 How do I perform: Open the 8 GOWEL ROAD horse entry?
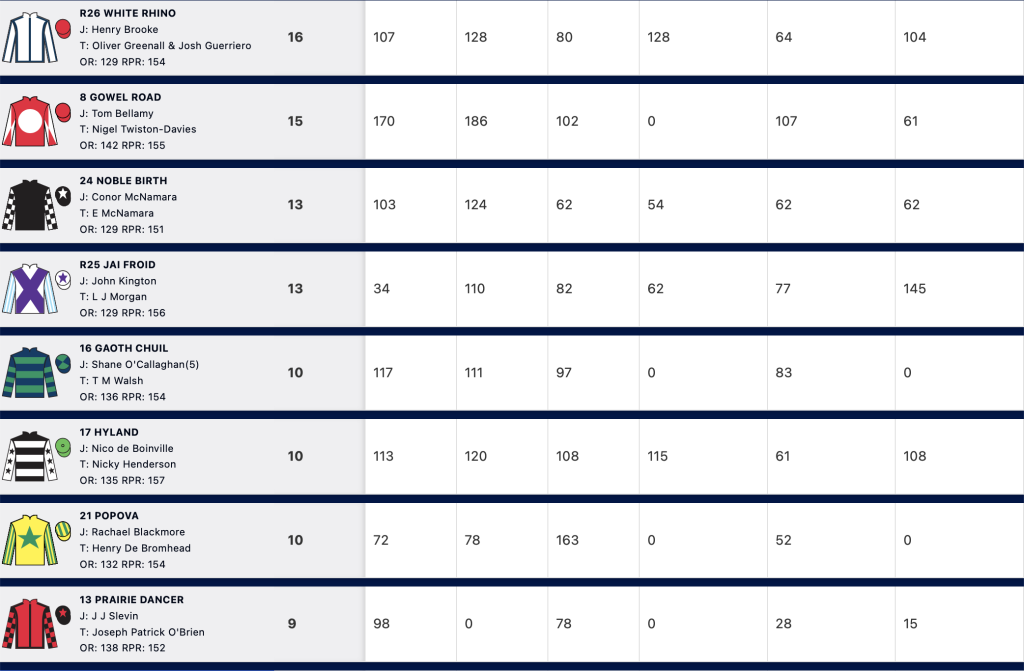[x=120, y=97]
